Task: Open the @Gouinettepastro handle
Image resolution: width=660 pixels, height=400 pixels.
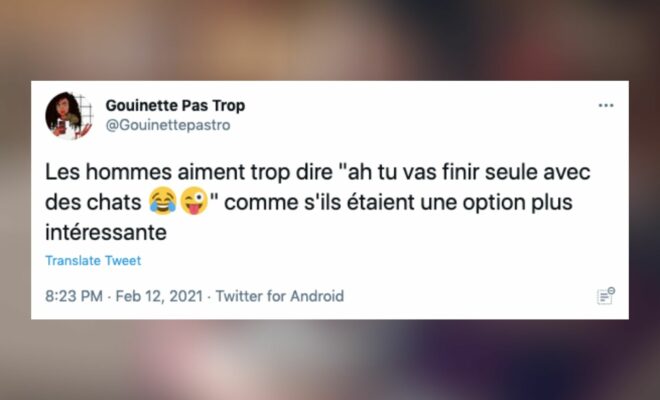Action: coord(168,125)
